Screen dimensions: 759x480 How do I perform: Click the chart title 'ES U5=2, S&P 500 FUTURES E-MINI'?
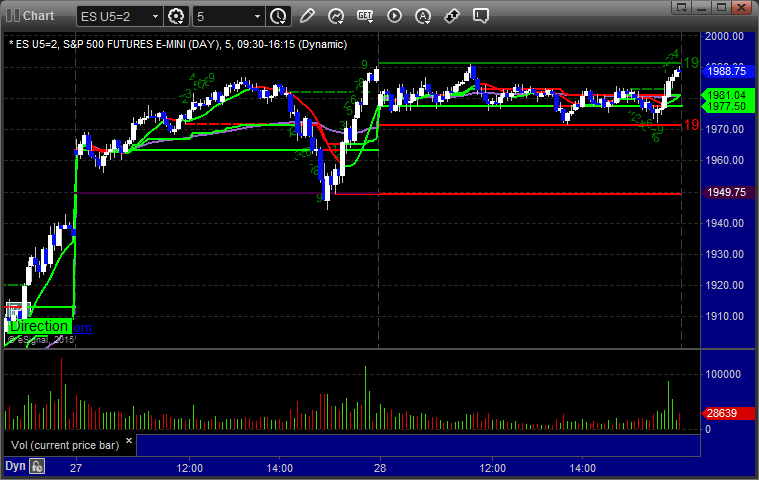[x=115, y=45]
